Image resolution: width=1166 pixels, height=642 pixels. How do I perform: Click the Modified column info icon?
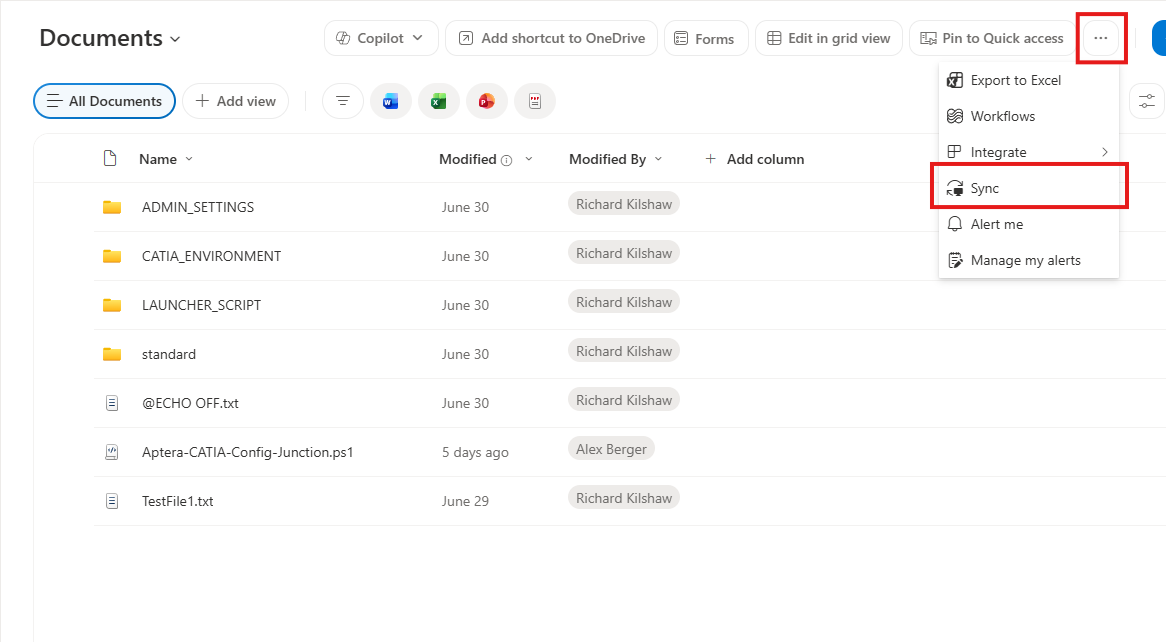coord(506,160)
